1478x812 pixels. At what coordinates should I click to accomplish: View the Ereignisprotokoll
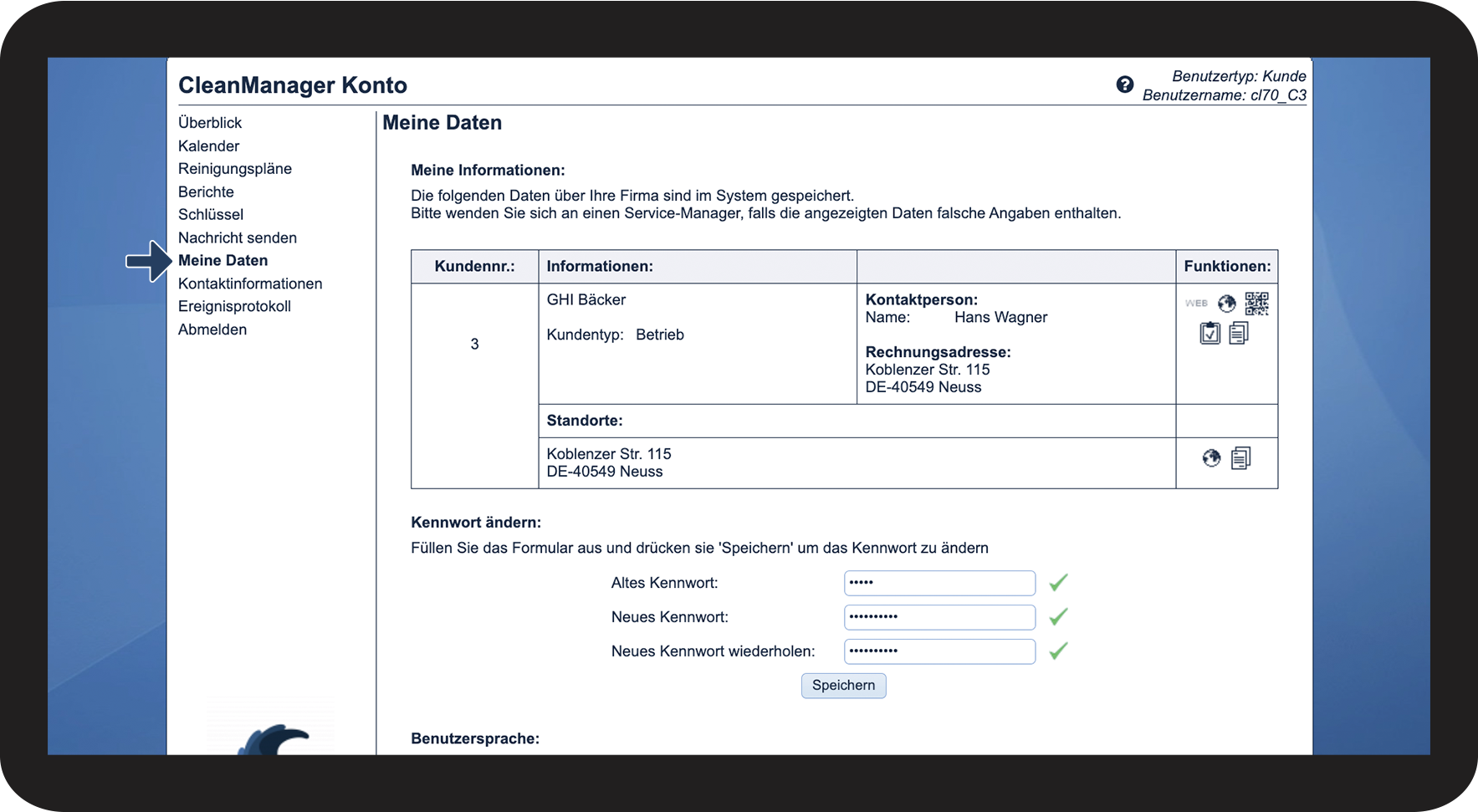[234, 307]
